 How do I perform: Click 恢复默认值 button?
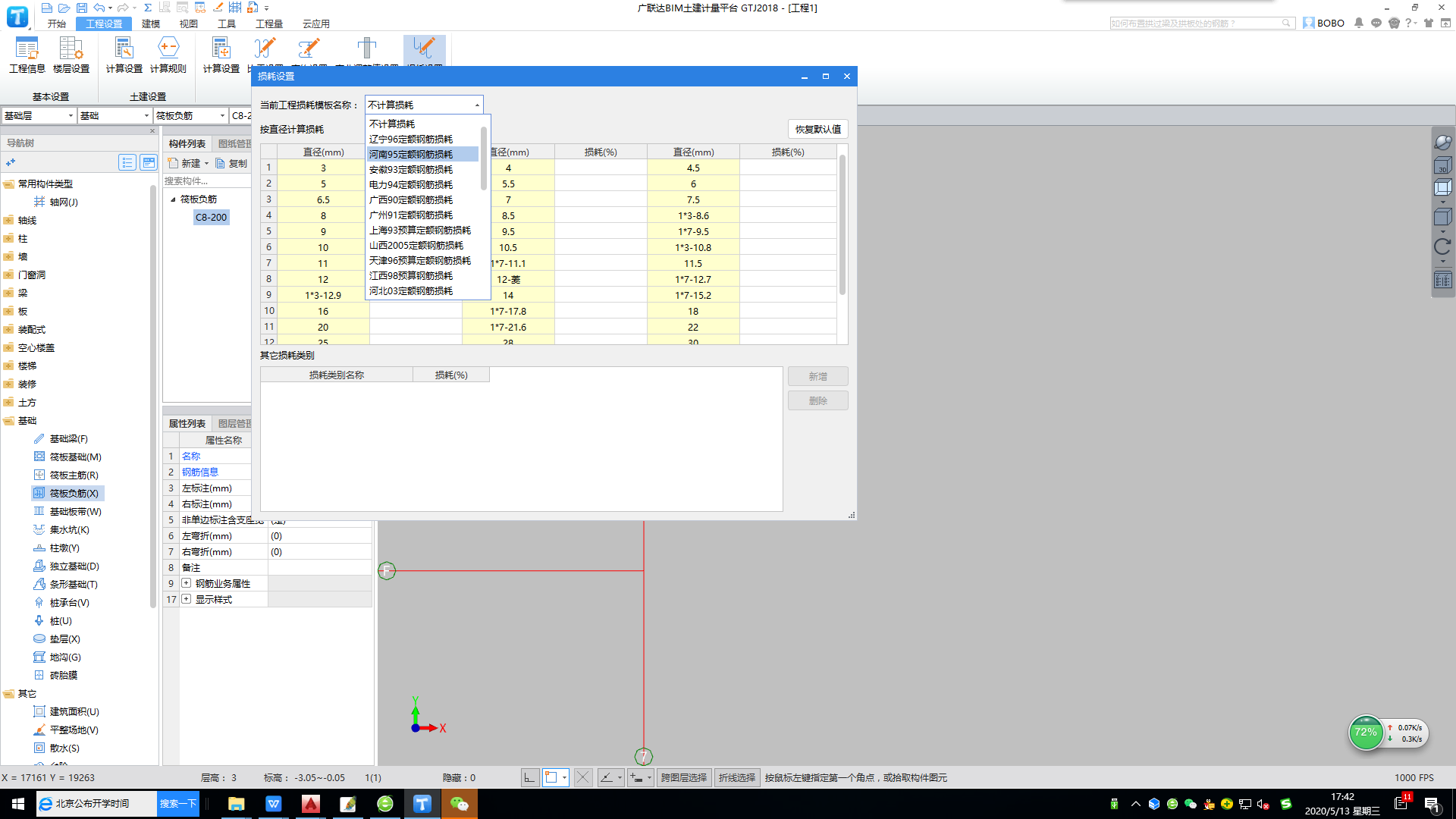pyautogui.click(x=818, y=129)
